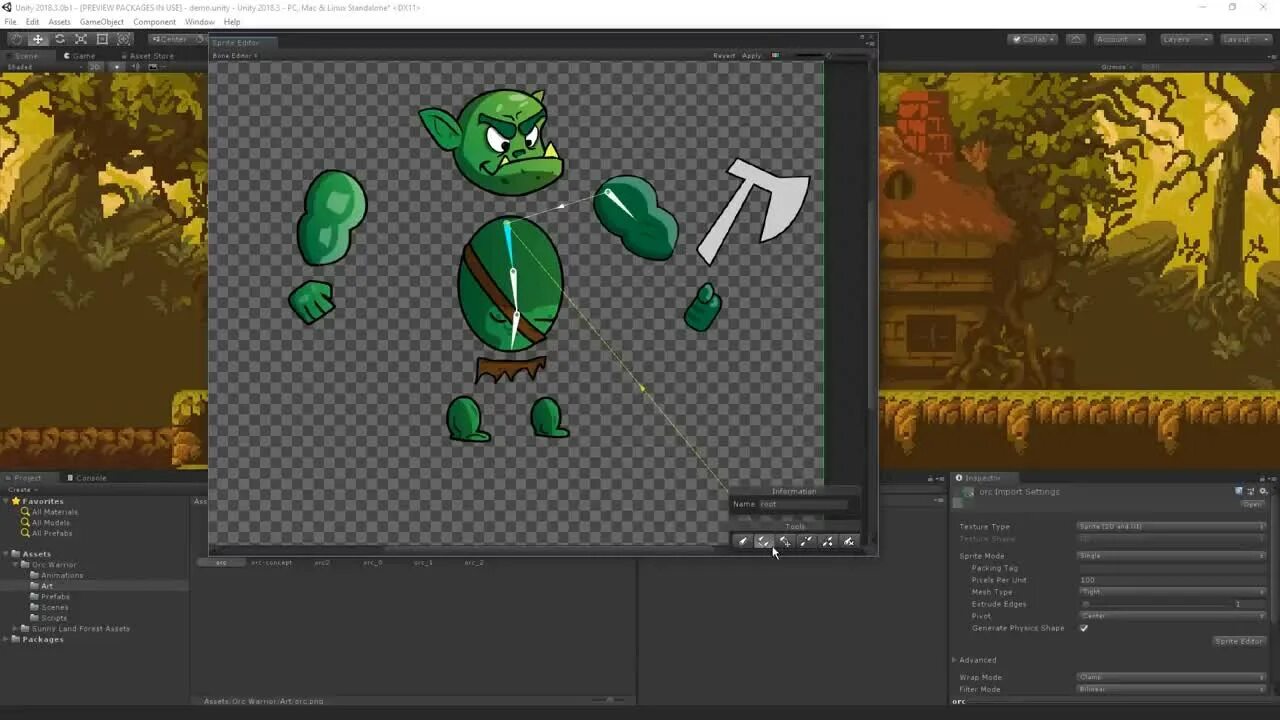The height and width of the screenshot is (720, 1280).
Task: Open the Mesh Type dropdown
Action: [1171, 592]
